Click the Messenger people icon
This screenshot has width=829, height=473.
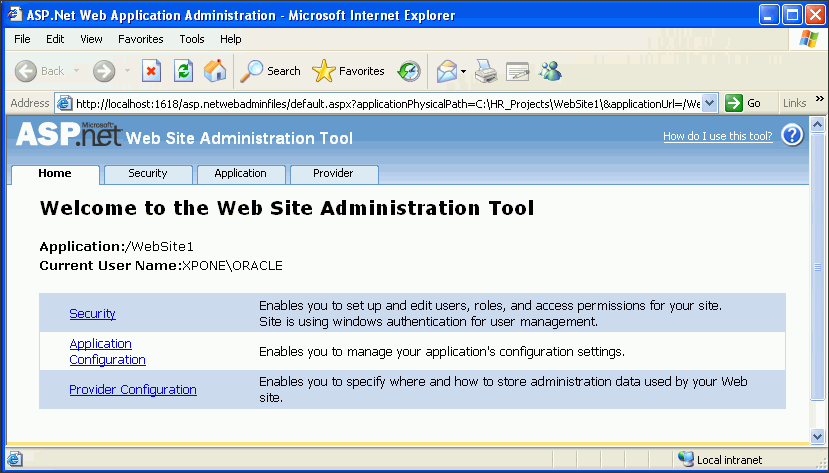pyautogui.click(x=550, y=71)
